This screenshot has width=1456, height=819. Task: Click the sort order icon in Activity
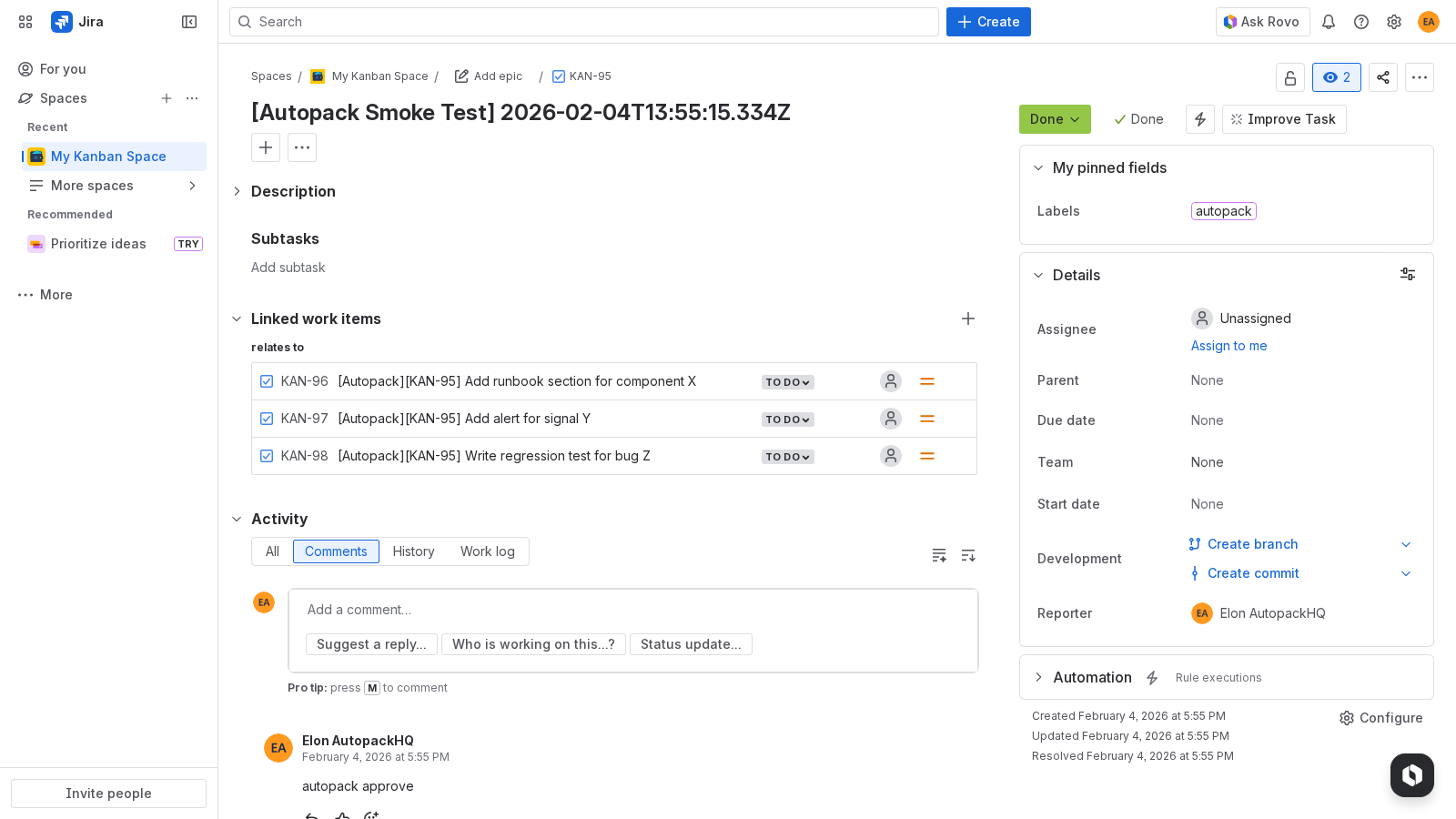pos(968,555)
